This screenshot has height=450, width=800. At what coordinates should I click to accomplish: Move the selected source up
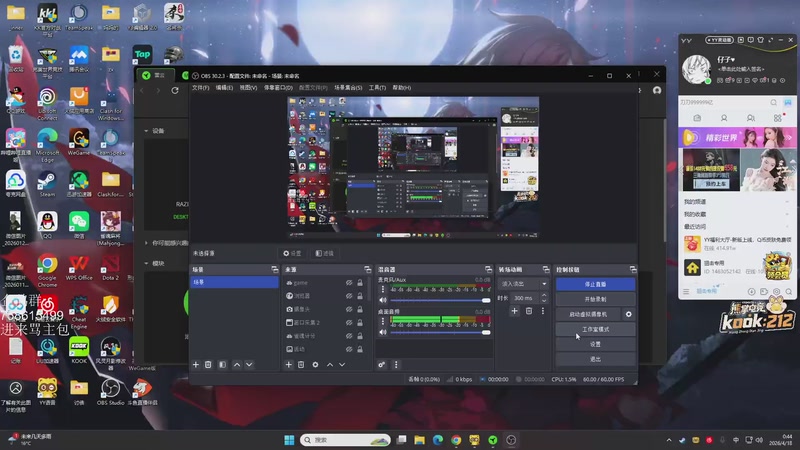[x=330, y=365]
